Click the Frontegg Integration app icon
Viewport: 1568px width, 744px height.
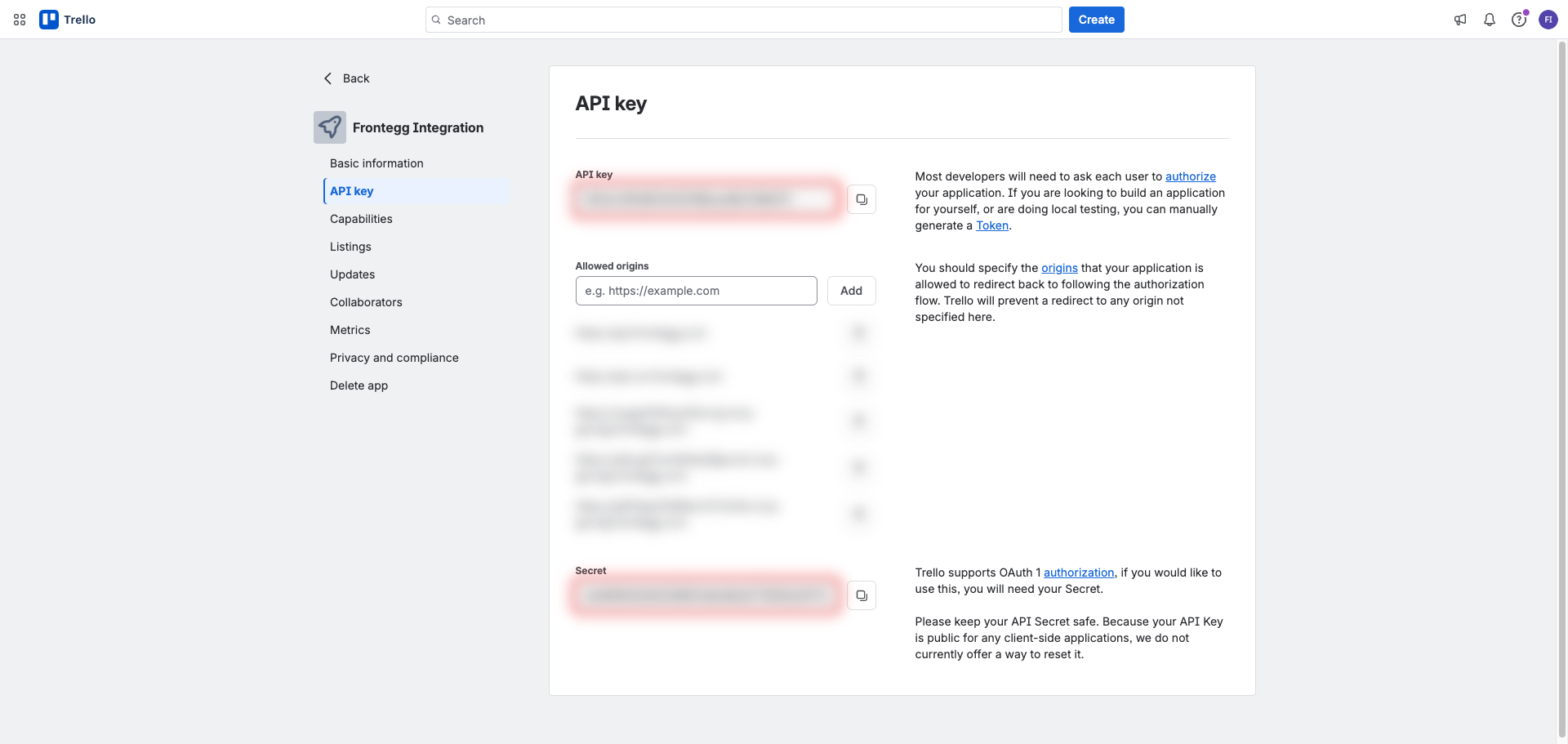330,127
